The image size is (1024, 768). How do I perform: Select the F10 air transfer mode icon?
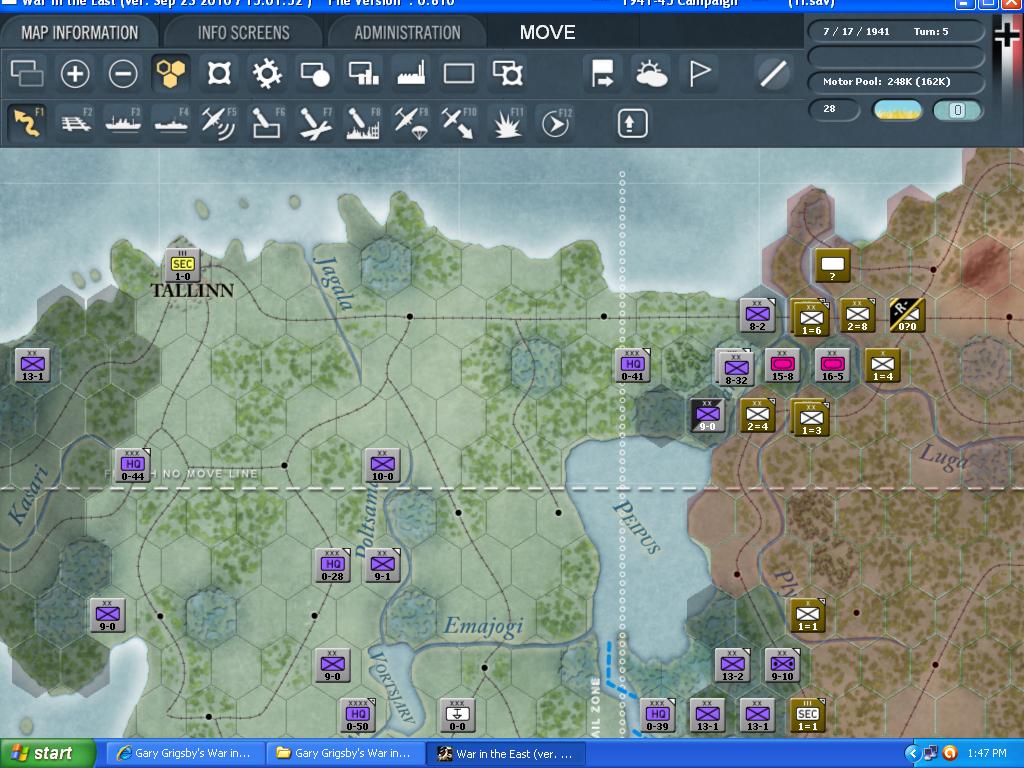coord(459,122)
